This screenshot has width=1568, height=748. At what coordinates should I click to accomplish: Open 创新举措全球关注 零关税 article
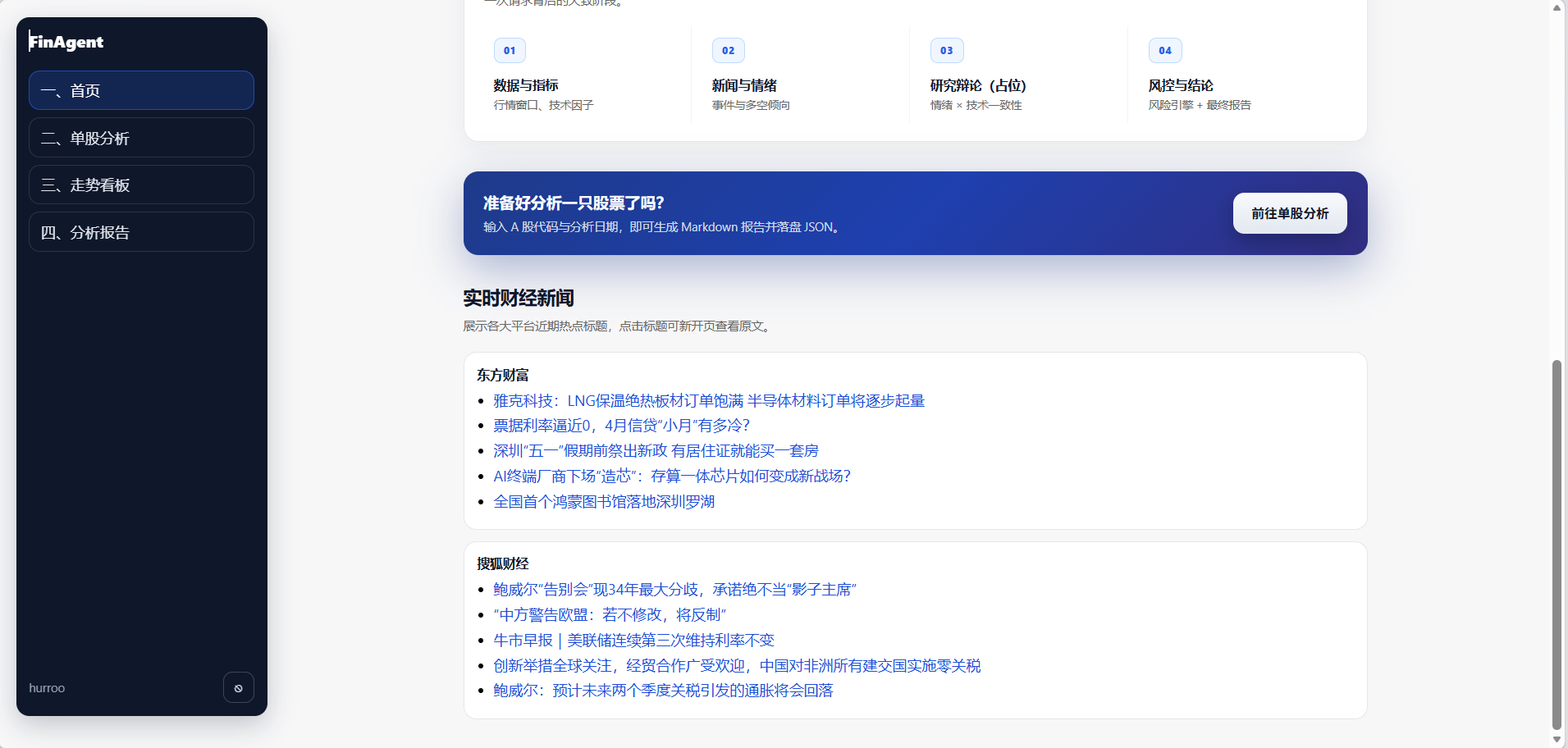(737, 665)
